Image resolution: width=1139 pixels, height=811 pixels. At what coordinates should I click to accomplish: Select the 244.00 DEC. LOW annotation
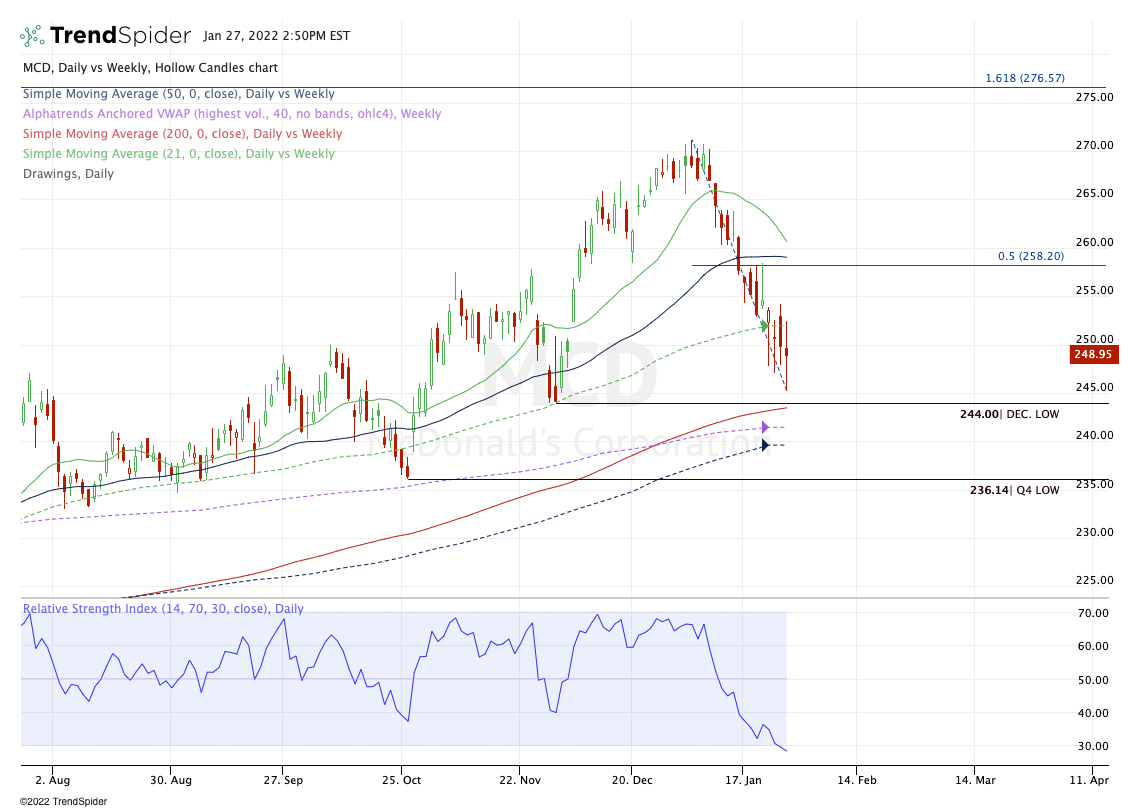tap(1010, 414)
